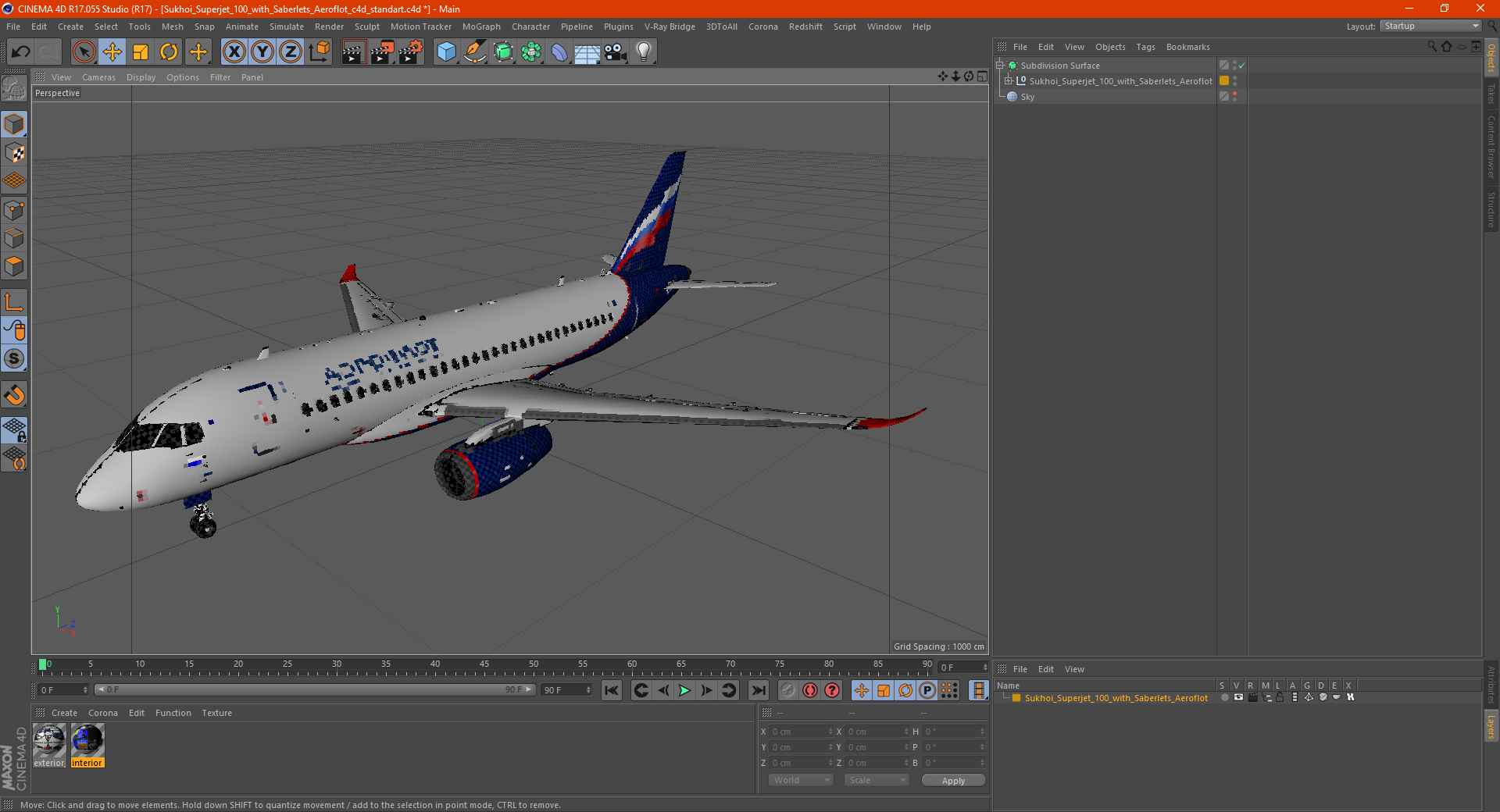Open the MoGraph array icon
Screen dimensions: 1500x812
click(531, 52)
